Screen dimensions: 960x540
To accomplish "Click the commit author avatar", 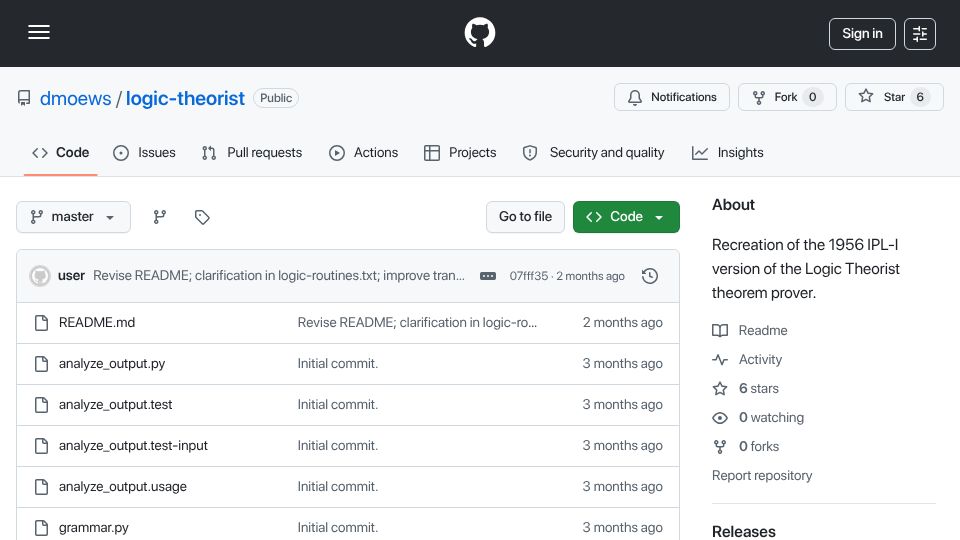I will click(40, 276).
